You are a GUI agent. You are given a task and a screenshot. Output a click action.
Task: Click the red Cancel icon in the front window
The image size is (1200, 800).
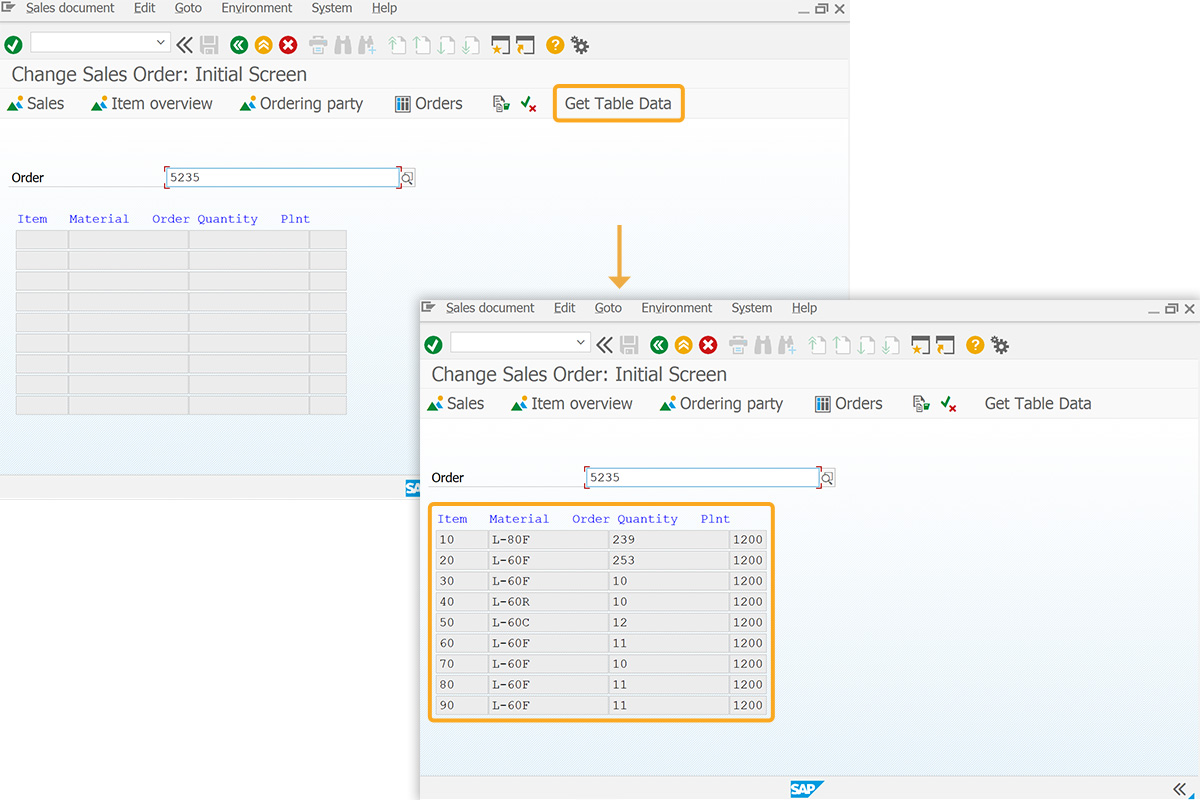[708, 344]
